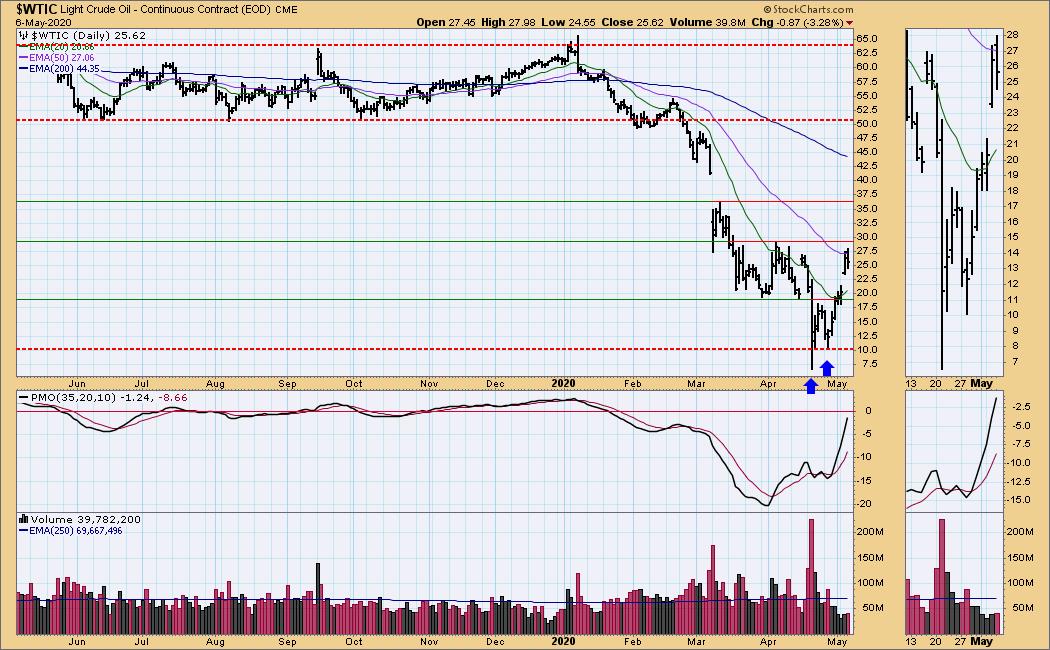Click the Dec month label under volume panel

495,641
